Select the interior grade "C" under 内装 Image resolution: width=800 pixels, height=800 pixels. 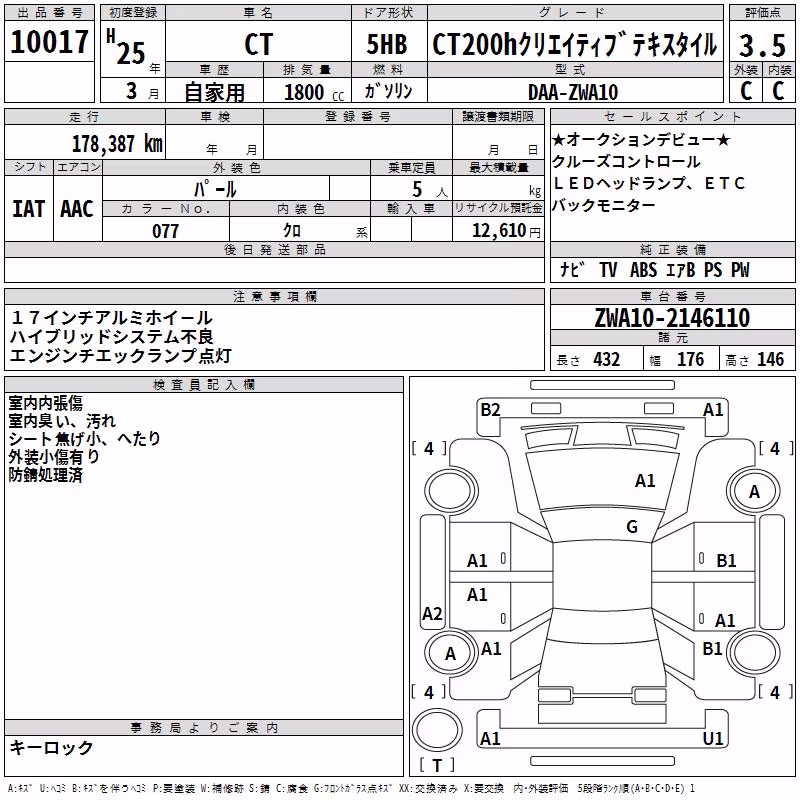click(x=779, y=91)
